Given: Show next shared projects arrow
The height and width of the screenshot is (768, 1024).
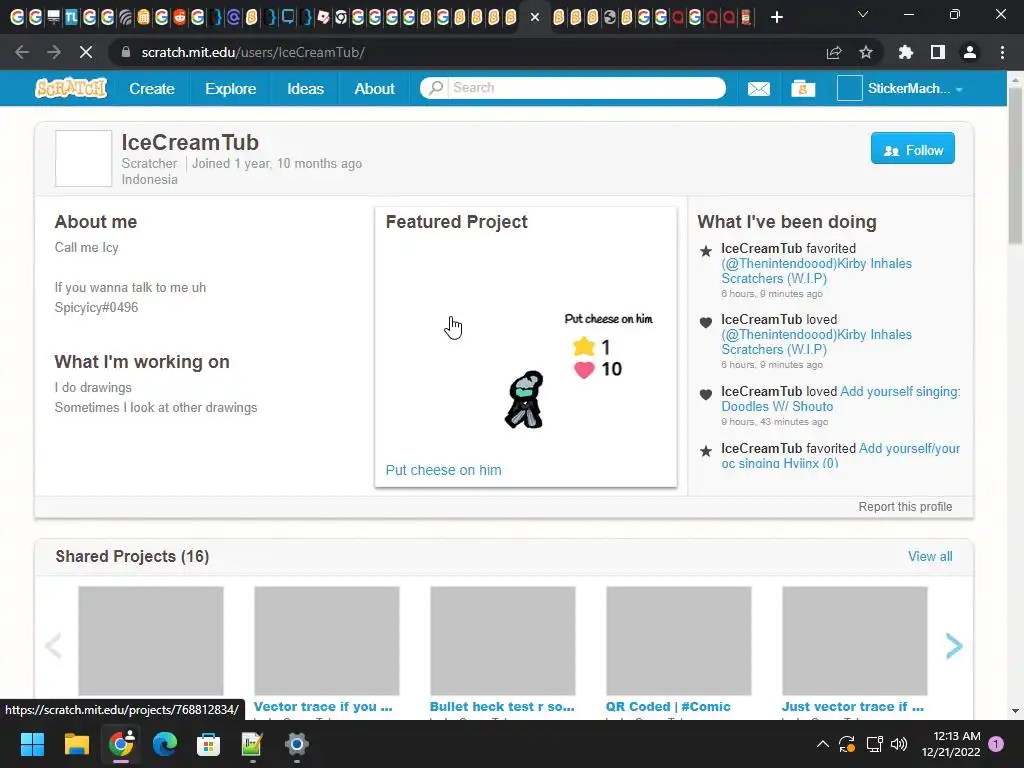Looking at the screenshot, I should [954, 646].
